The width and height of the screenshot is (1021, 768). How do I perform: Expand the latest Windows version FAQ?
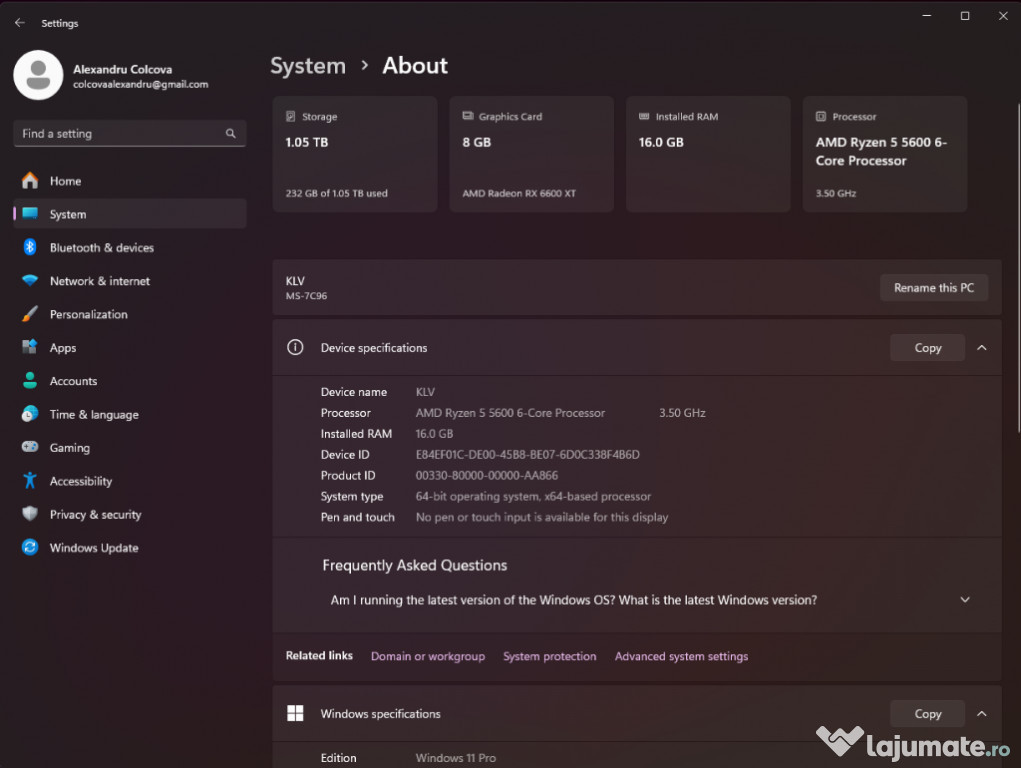[965, 599]
